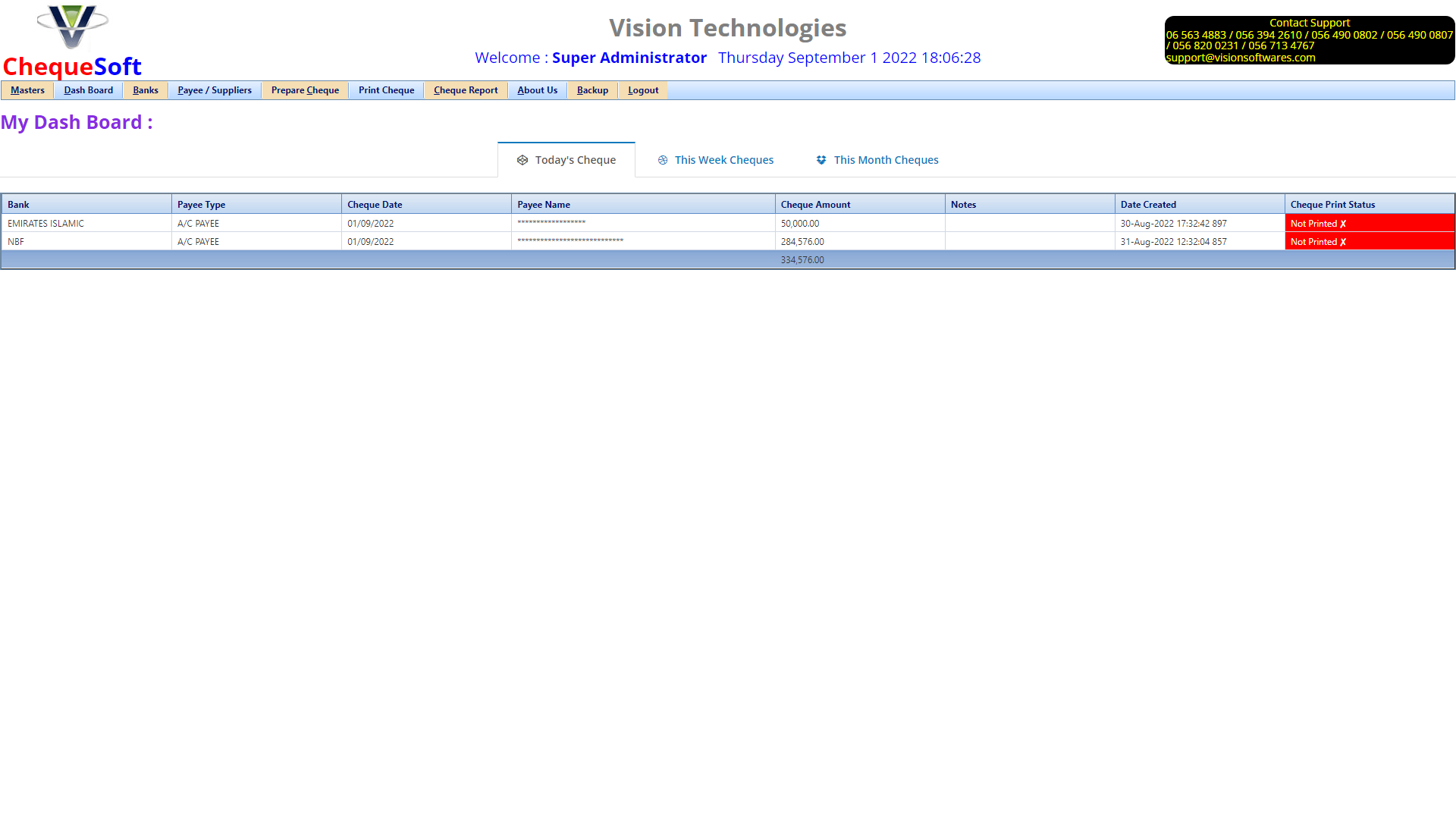Viewport: 1456px width, 819px height.
Task: Open the Banks menu
Action: tap(146, 90)
